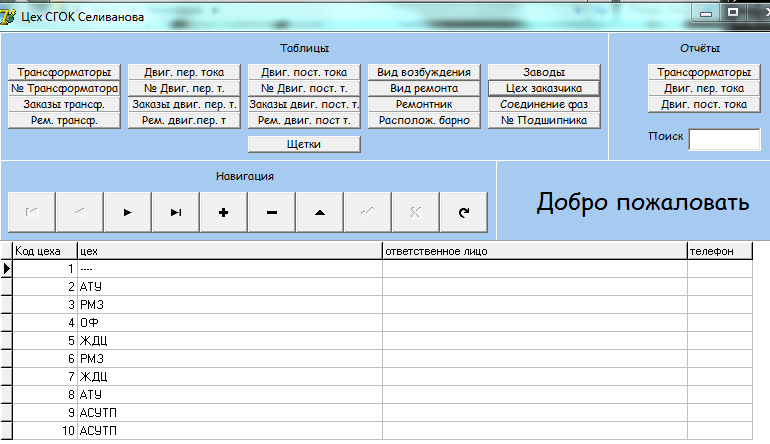Select АТУ cell in row 8

(230, 395)
